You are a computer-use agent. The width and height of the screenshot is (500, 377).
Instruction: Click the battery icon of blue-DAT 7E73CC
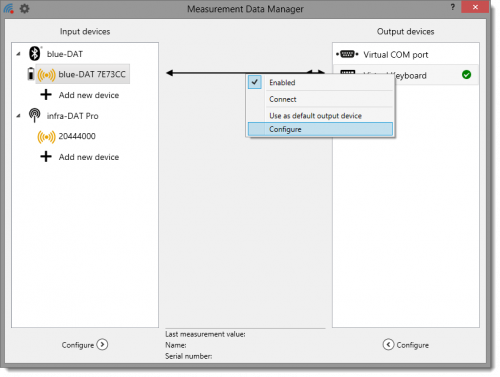pyautogui.click(x=30, y=74)
